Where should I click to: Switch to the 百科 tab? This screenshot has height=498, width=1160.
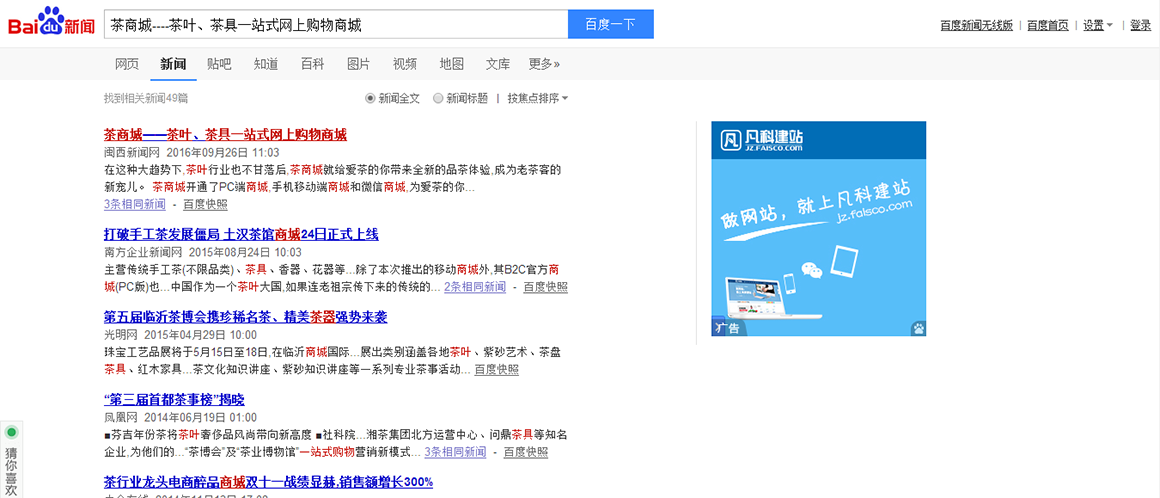tap(312, 64)
